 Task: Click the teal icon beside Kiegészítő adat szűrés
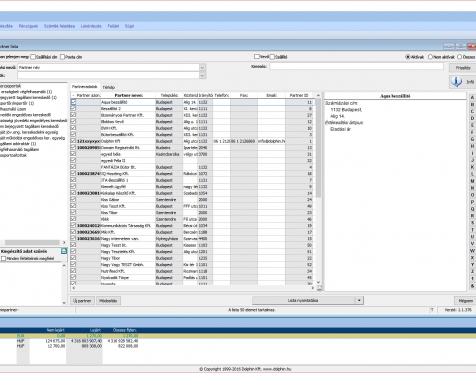(x=64, y=251)
